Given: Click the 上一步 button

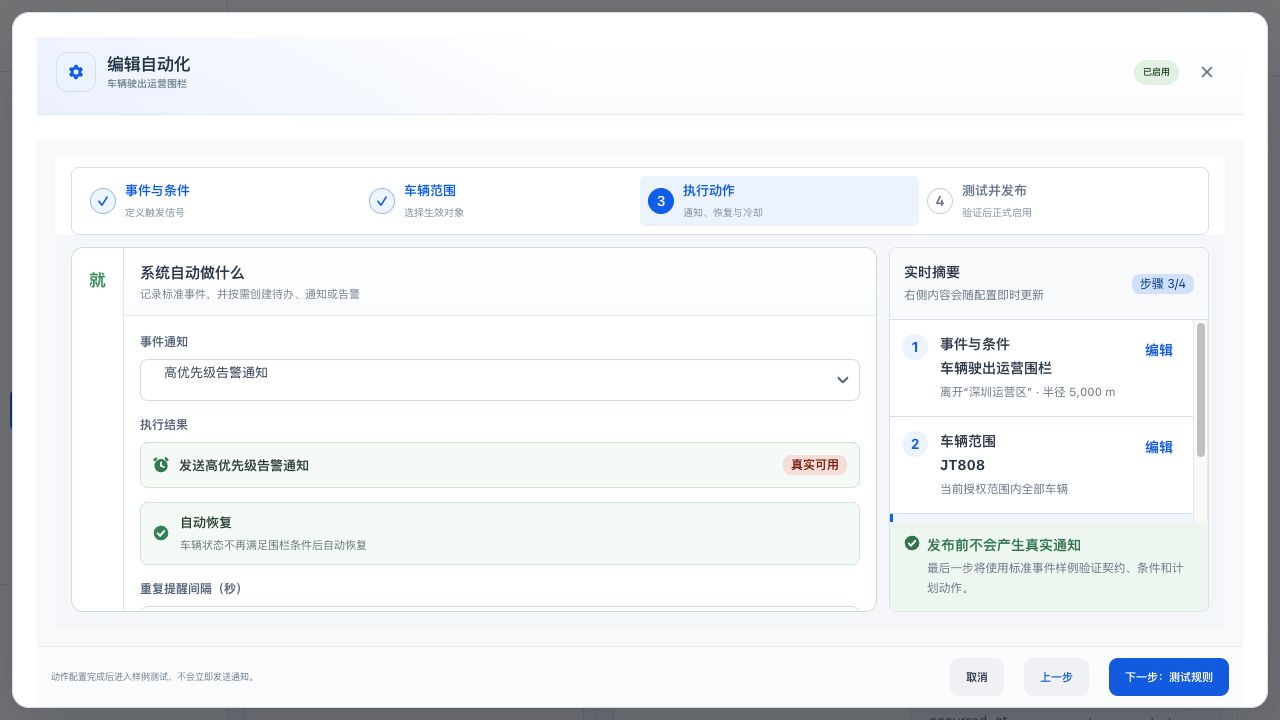Looking at the screenshot, I should tap(1056, 677).
